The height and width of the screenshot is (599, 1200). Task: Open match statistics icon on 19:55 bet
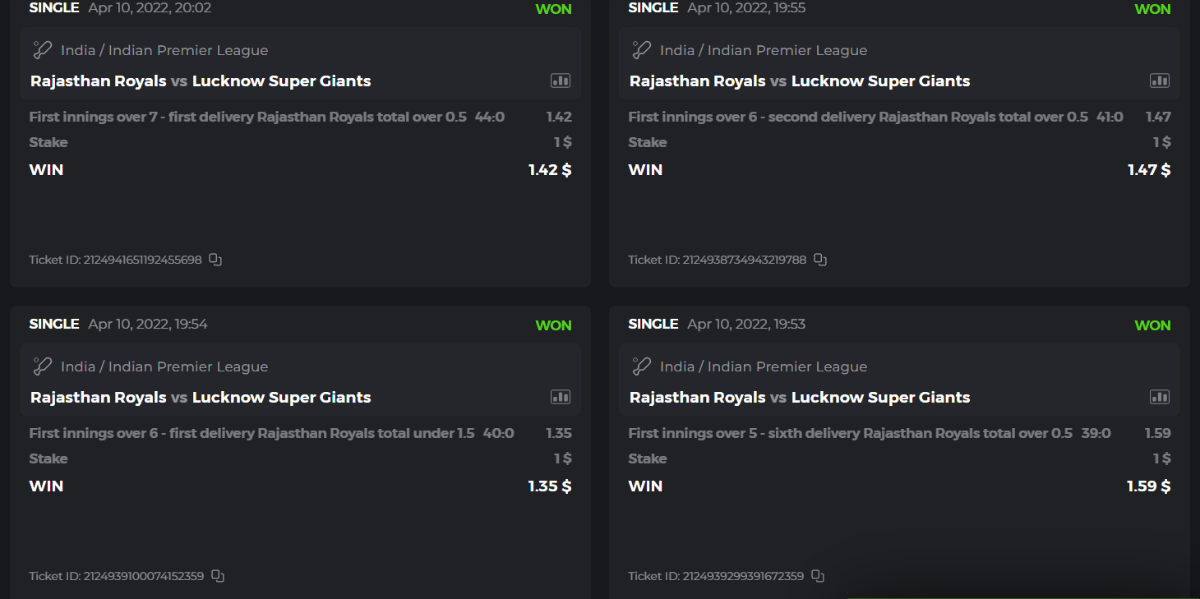1160,81
